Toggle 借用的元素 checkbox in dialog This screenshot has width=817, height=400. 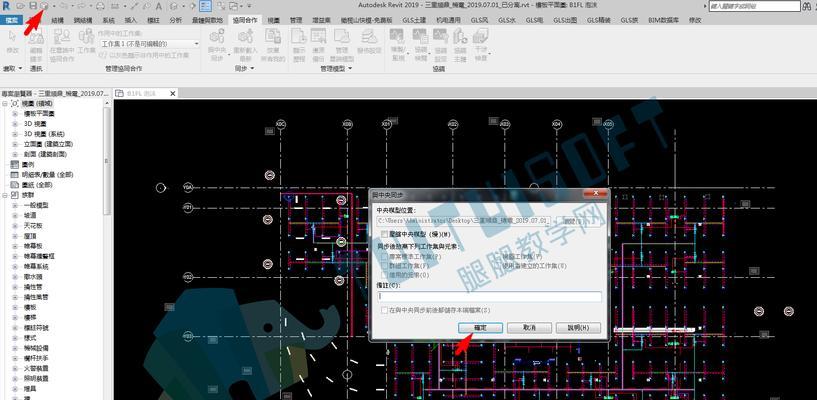385,274
